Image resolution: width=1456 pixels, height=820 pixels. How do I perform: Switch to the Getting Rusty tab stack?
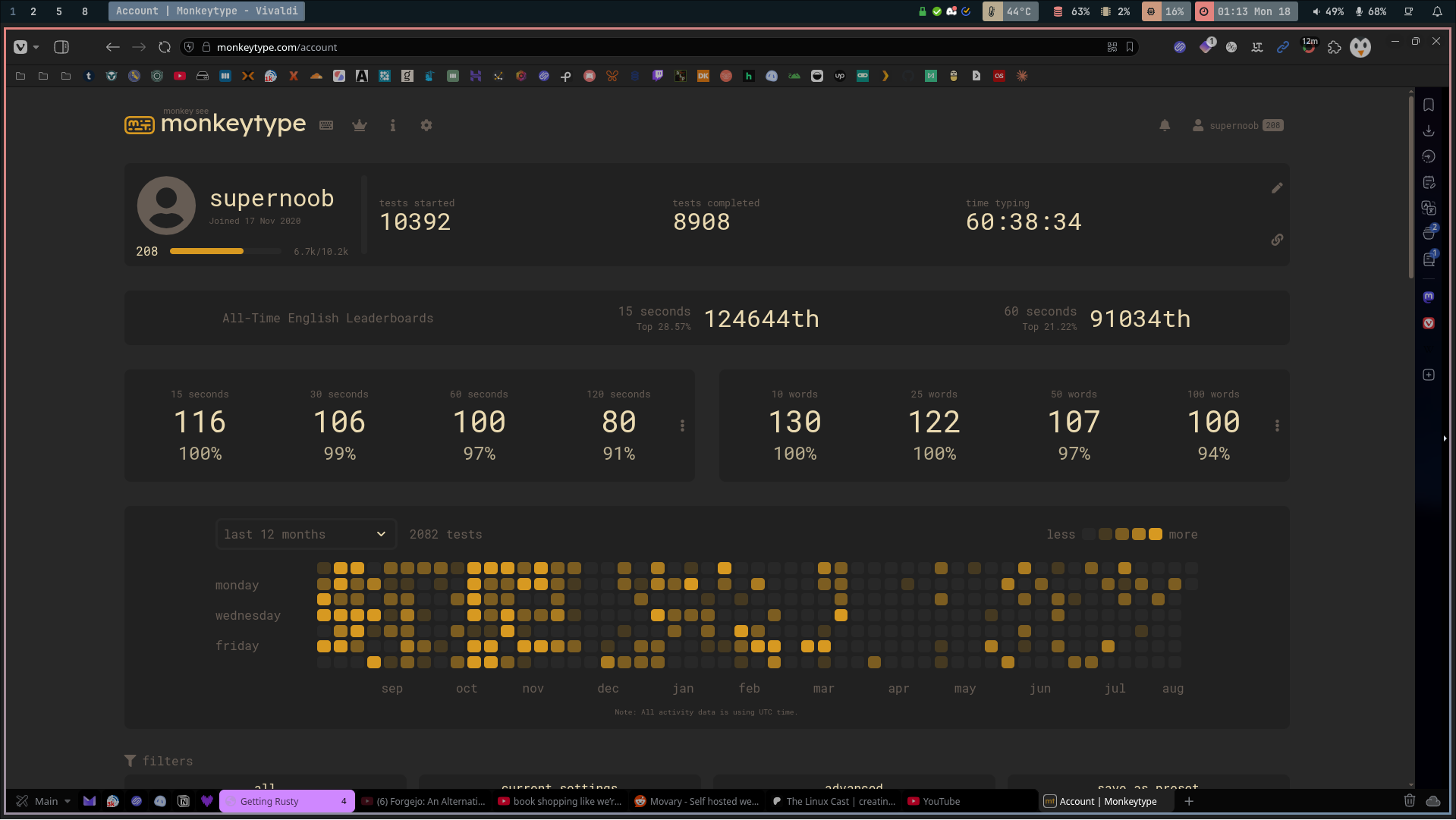288,801
